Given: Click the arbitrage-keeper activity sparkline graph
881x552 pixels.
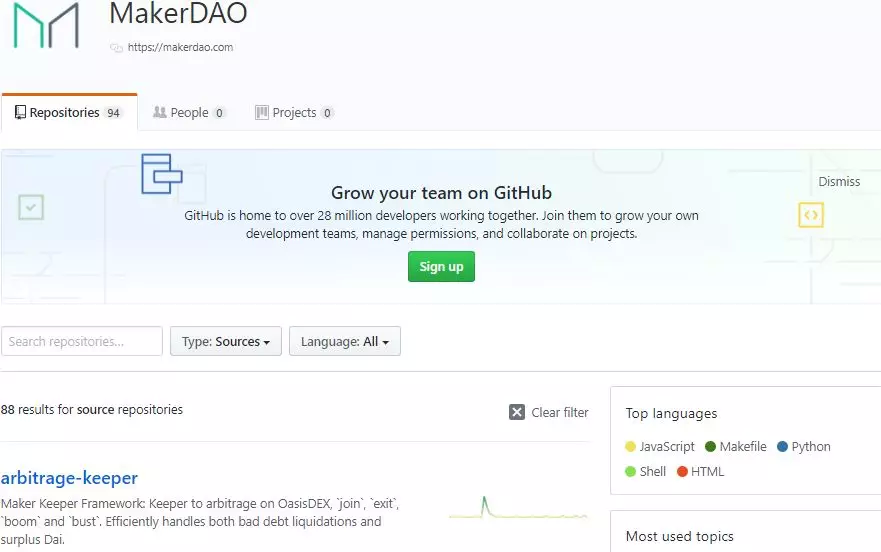Looking at the screenshot, I should pos(518,508).
